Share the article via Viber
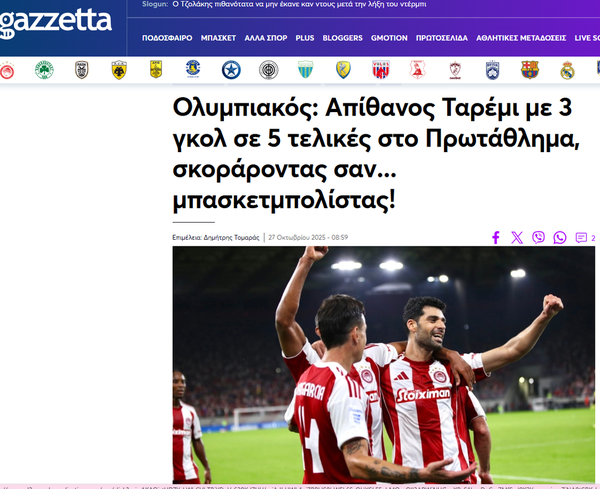 click(x=539, y=238)
